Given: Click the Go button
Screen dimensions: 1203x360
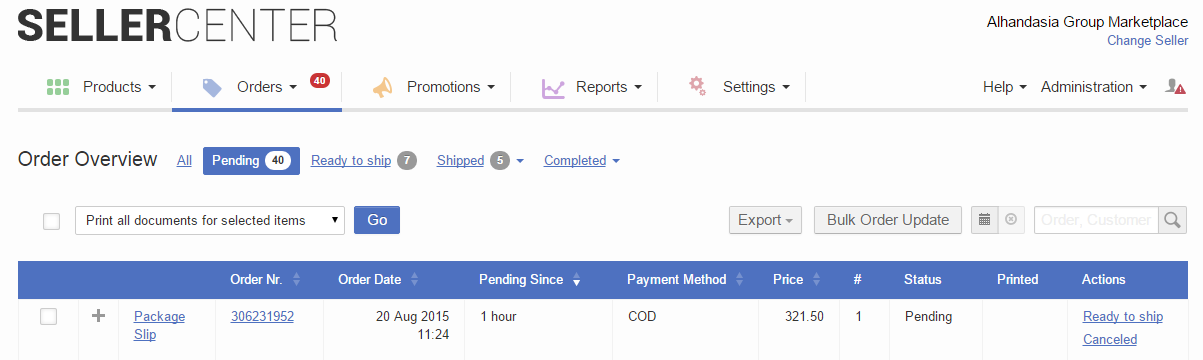Looking at the screenshot, I should click(377, 220).
